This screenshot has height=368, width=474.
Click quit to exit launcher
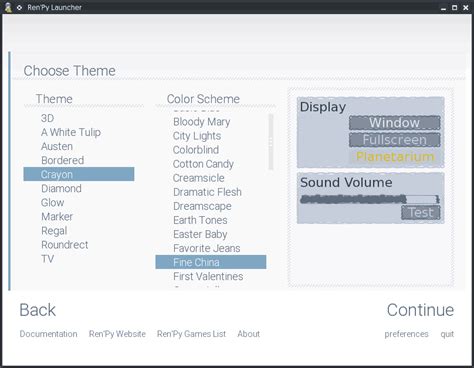(x=447, y=334)
